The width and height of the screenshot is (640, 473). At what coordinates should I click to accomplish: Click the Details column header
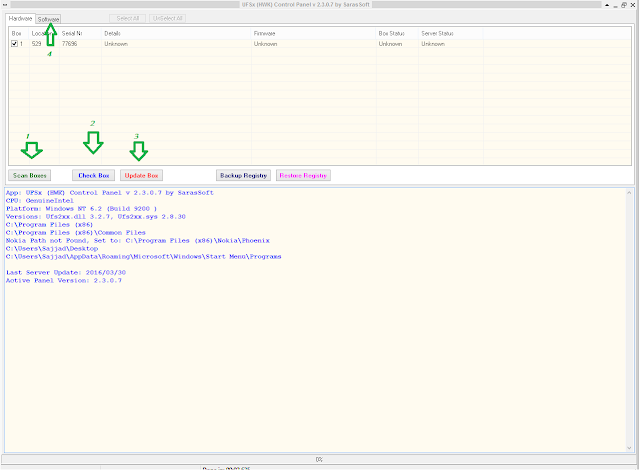click(176, 33)
